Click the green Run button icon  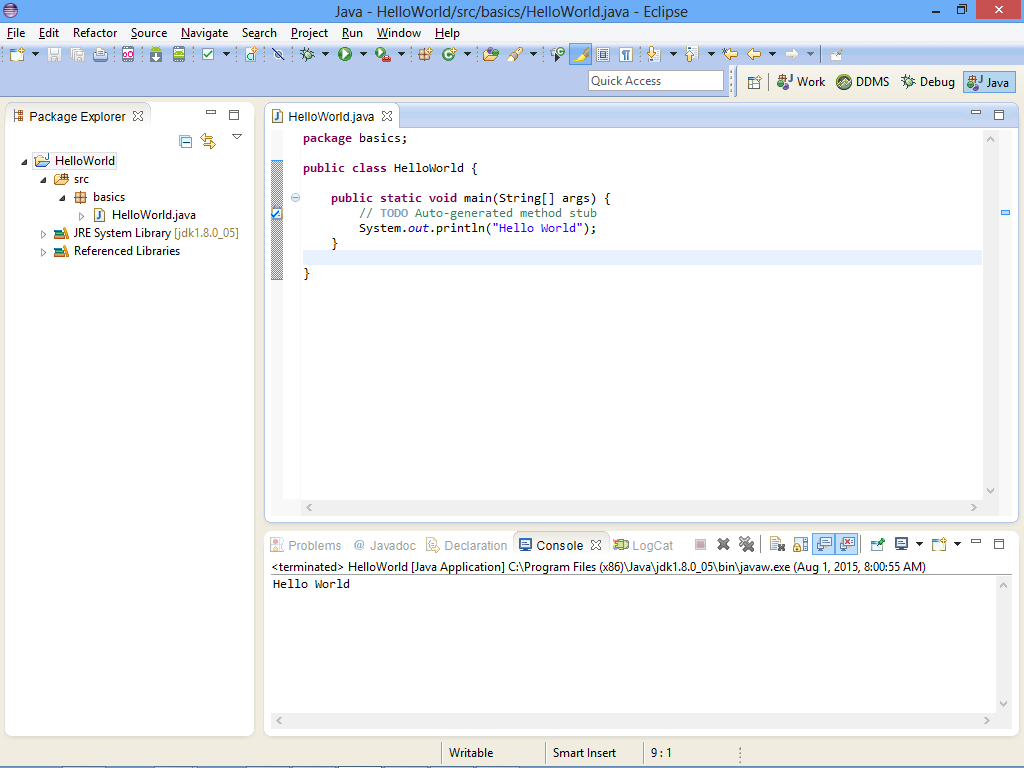pos(345,55)
